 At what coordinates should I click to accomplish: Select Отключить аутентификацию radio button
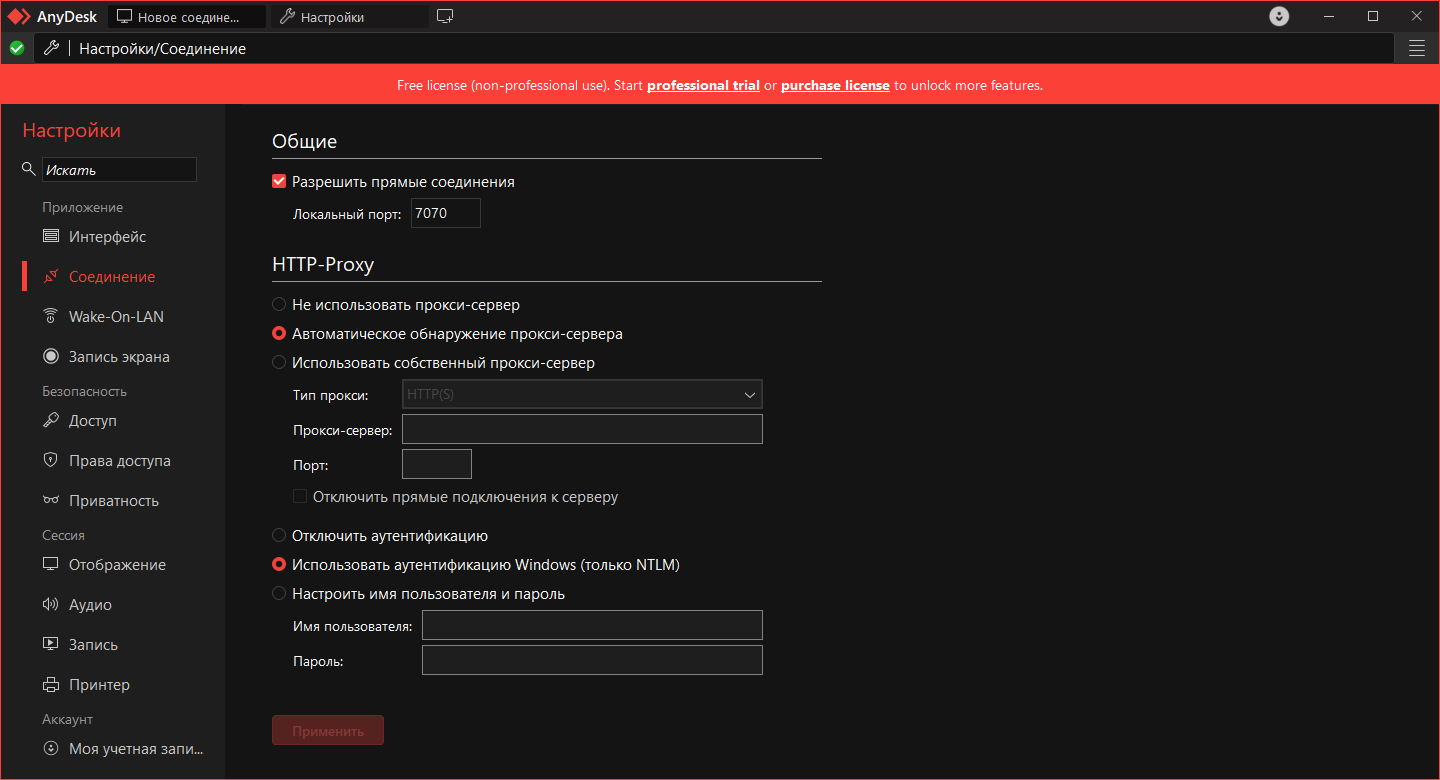279,536
